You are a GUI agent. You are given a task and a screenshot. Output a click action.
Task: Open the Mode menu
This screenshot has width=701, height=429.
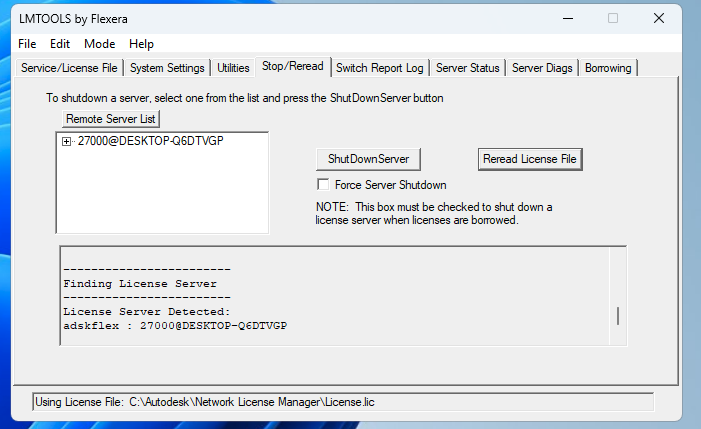pos(99,44)
